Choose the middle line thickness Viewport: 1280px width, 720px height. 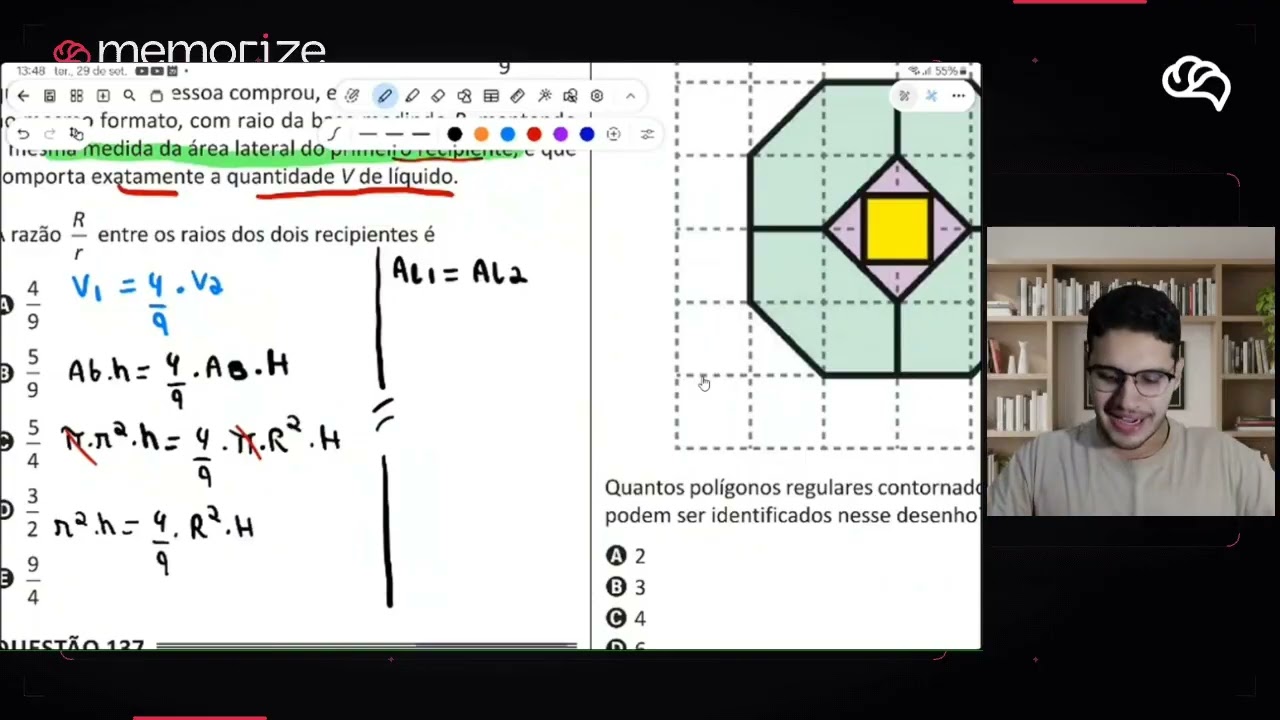[394, 134]
